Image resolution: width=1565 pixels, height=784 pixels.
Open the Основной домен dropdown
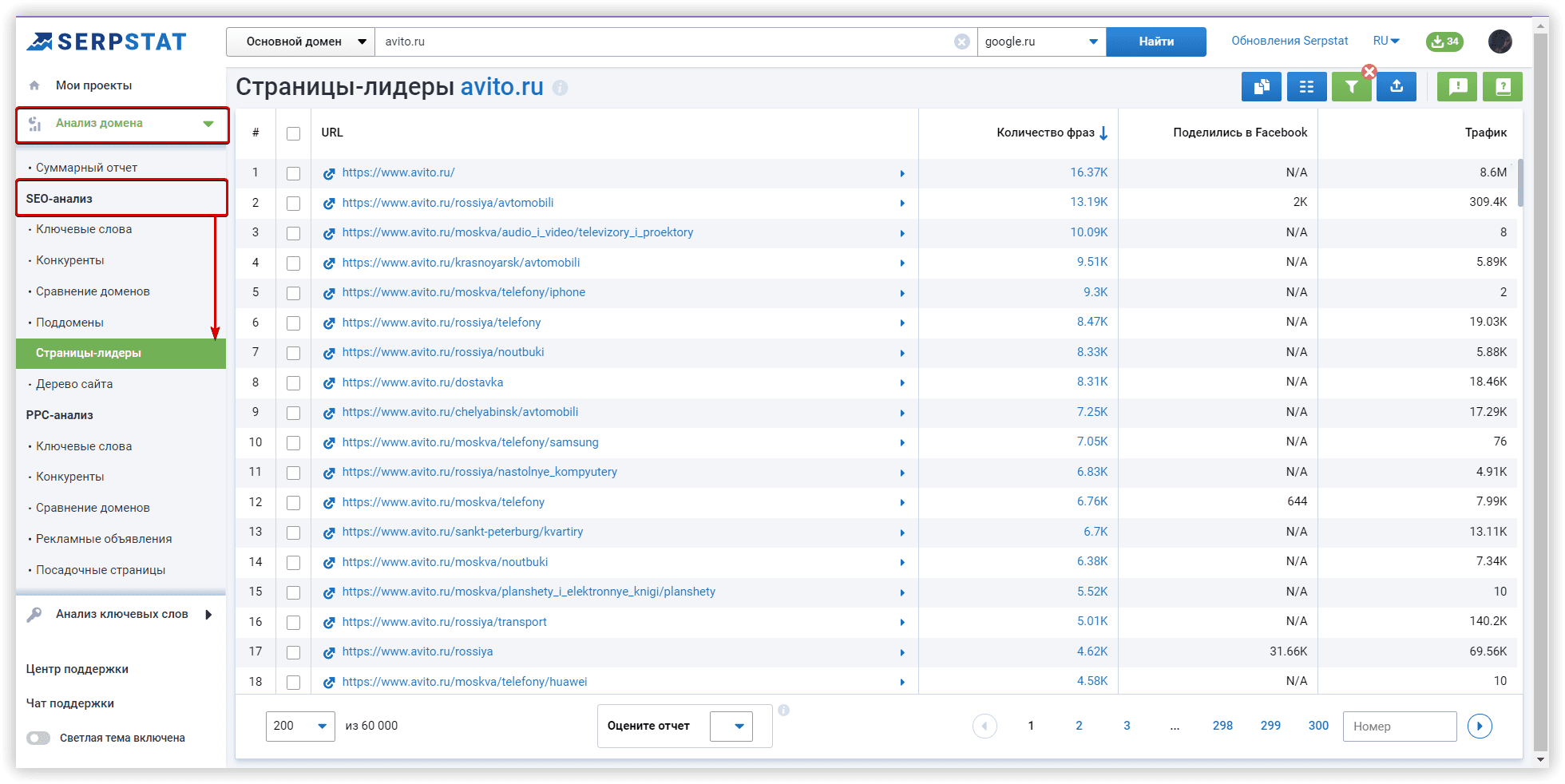click(x=301, y=42)
